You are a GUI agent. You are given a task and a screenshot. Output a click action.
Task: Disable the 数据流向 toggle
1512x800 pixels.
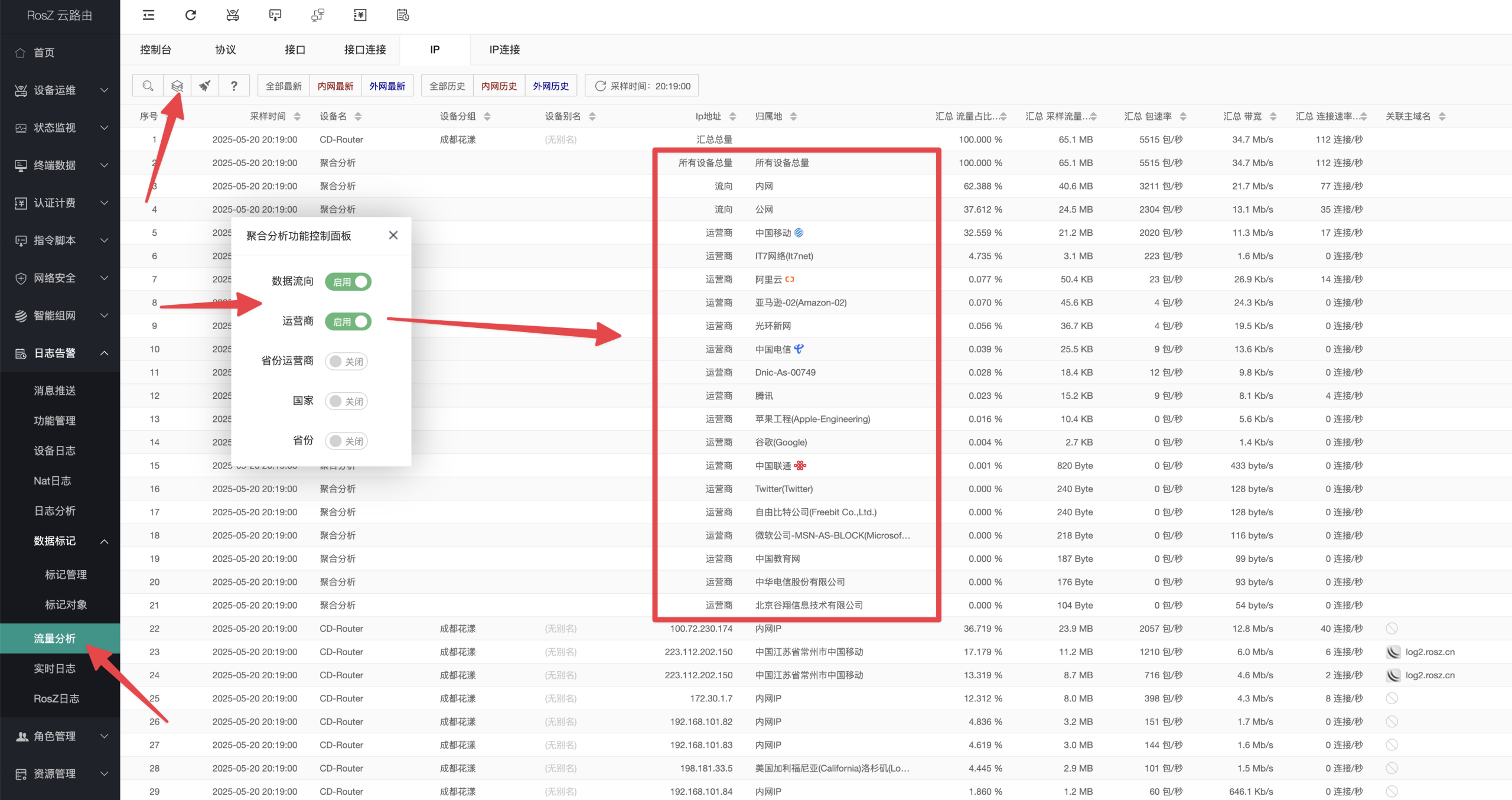point(348,282)
